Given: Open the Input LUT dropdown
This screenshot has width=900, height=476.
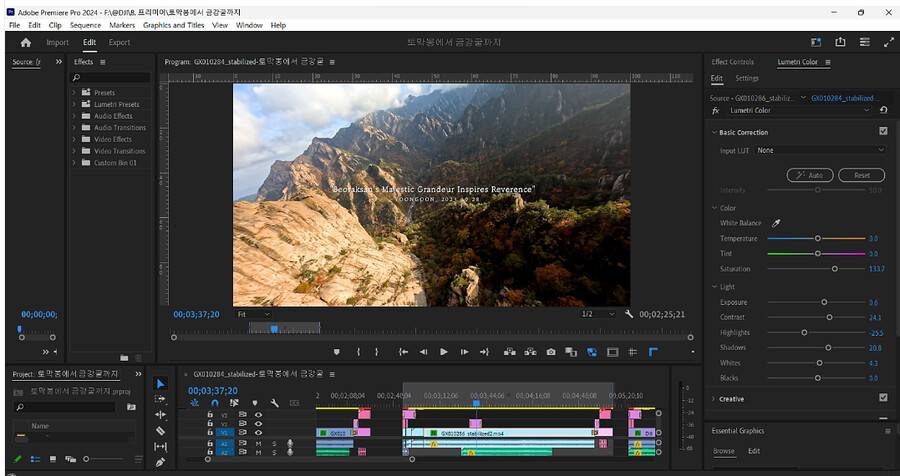Looking at the screenshot, I should [820, 150].
